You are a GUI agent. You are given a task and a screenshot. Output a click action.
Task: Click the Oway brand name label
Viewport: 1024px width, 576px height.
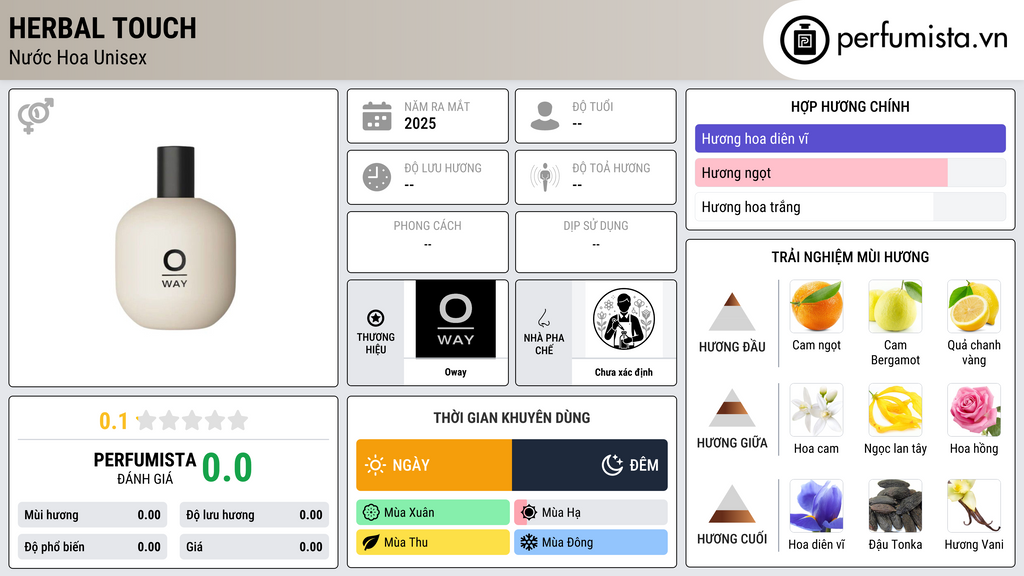[x=456, y=372]
